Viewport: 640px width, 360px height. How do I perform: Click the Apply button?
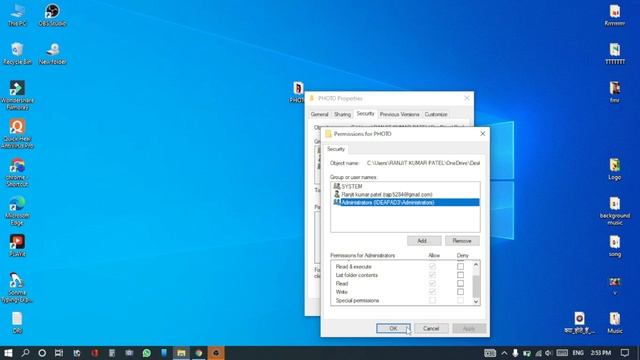(469, 328)
